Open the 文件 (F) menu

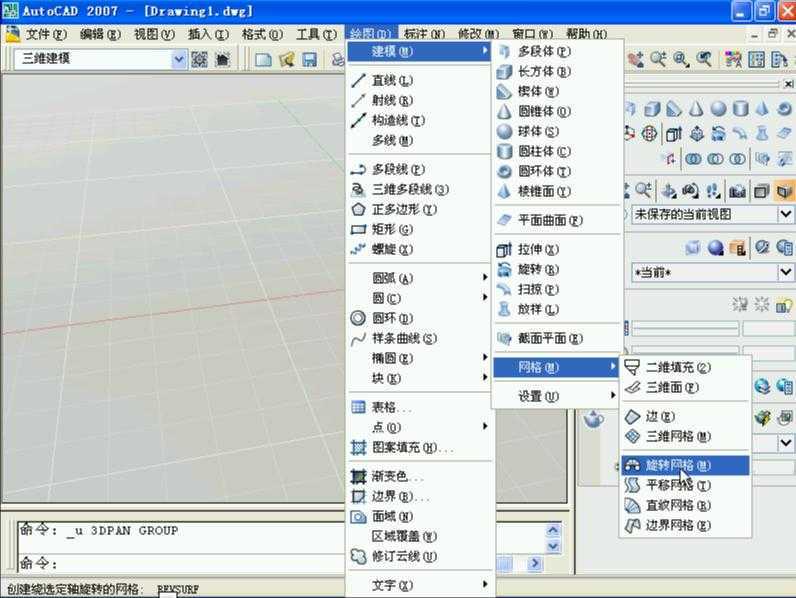coord(46,34)
